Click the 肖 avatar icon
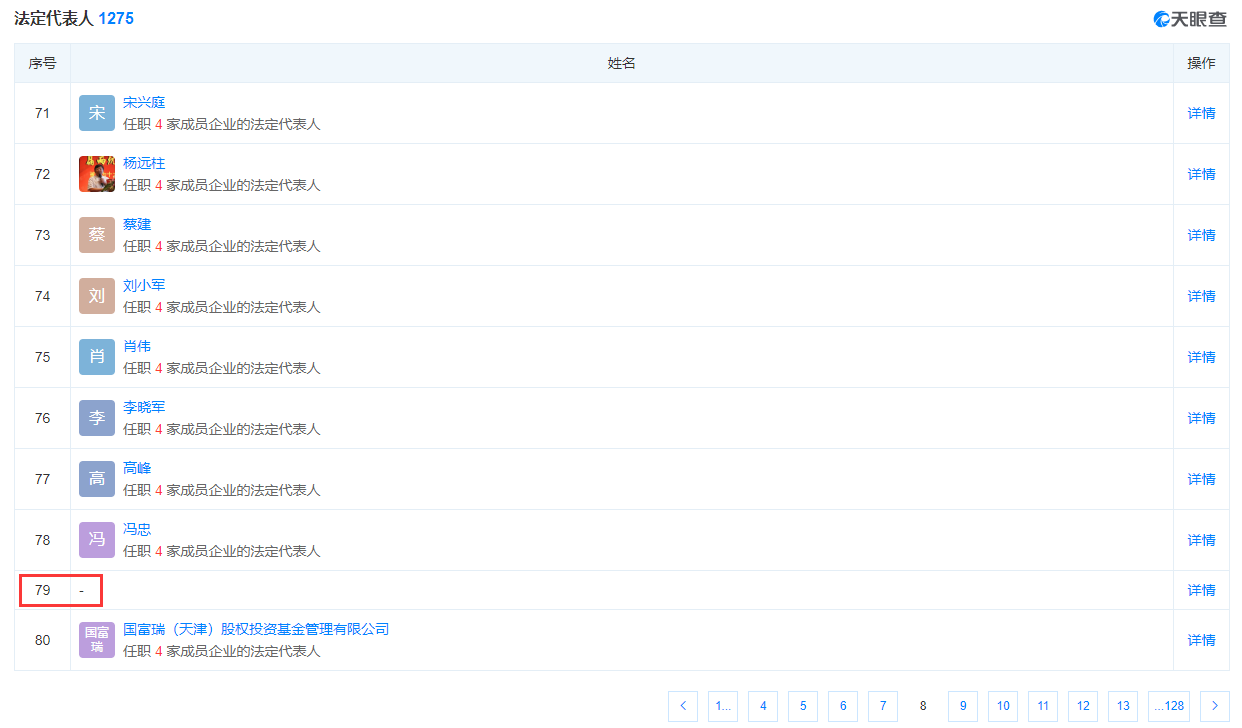 pos(97,357)
